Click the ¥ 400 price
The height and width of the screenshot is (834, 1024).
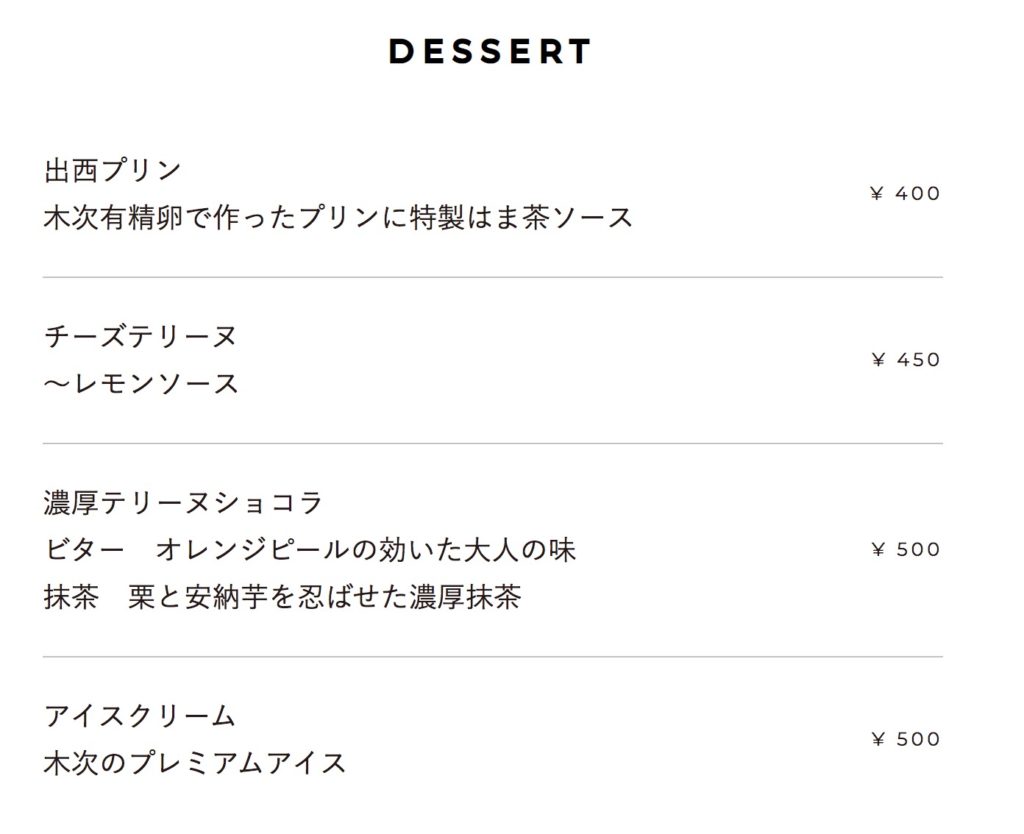[906, 194]
